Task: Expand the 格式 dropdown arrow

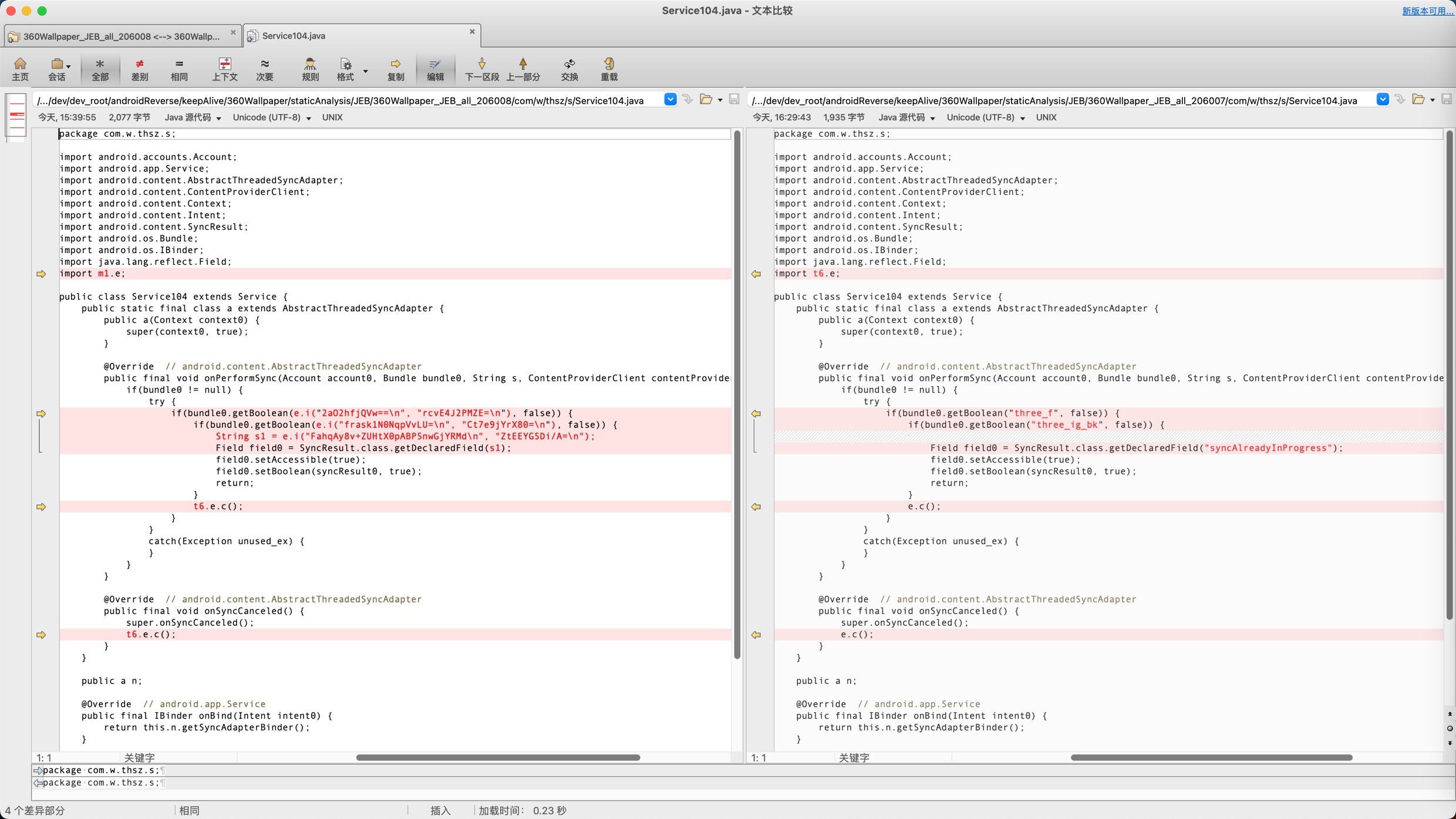Action: pos(366,71)
